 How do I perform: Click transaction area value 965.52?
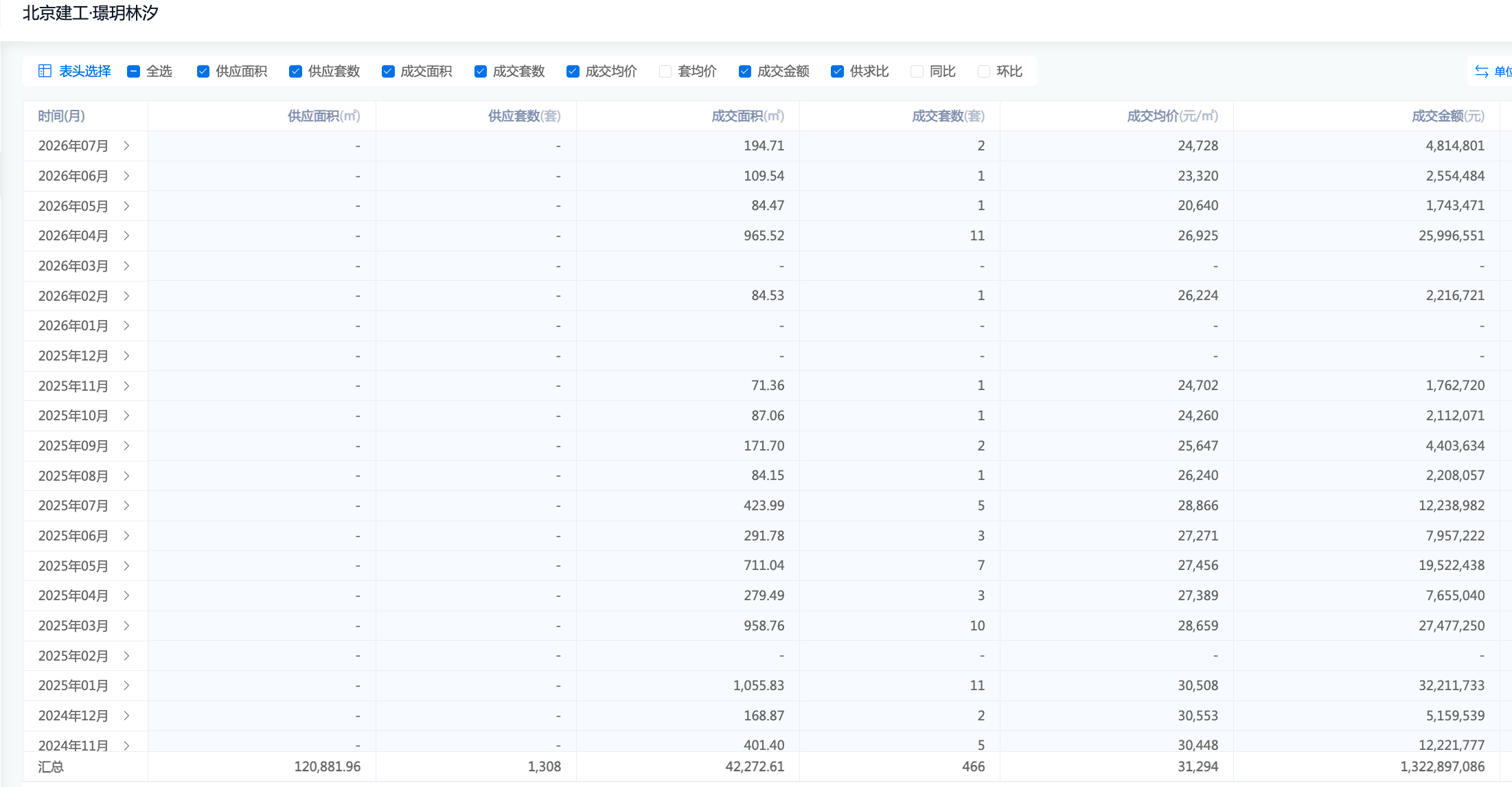click(764, 236)
